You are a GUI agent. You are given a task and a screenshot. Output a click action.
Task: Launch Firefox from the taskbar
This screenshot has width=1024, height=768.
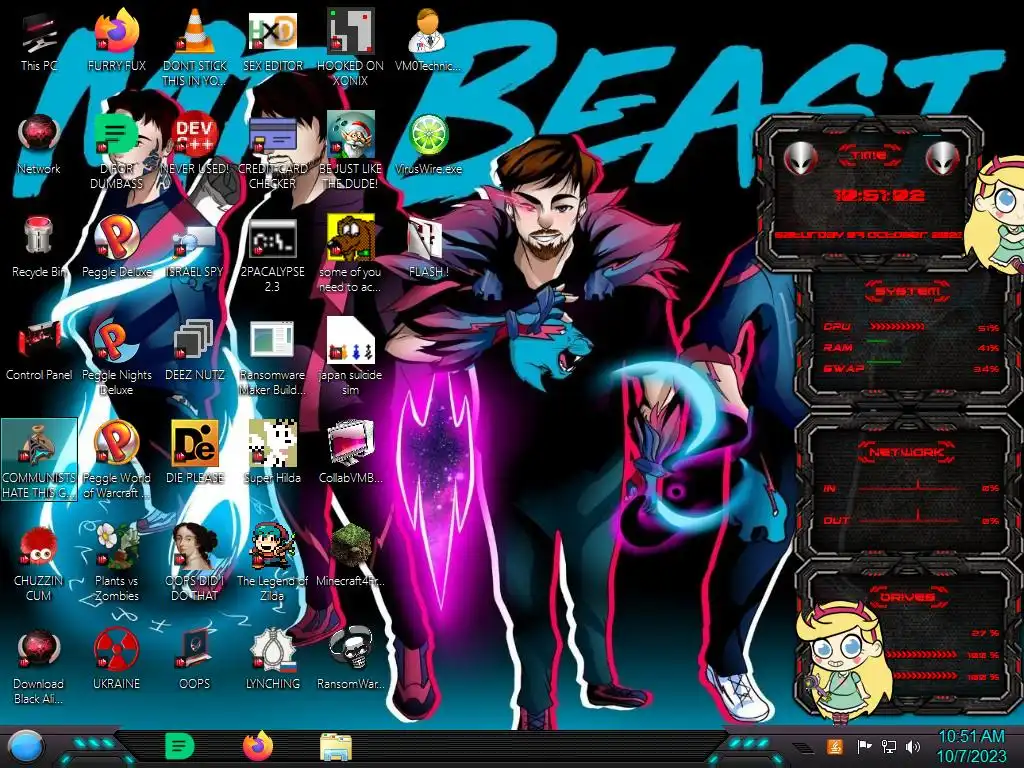click(258, 746)
